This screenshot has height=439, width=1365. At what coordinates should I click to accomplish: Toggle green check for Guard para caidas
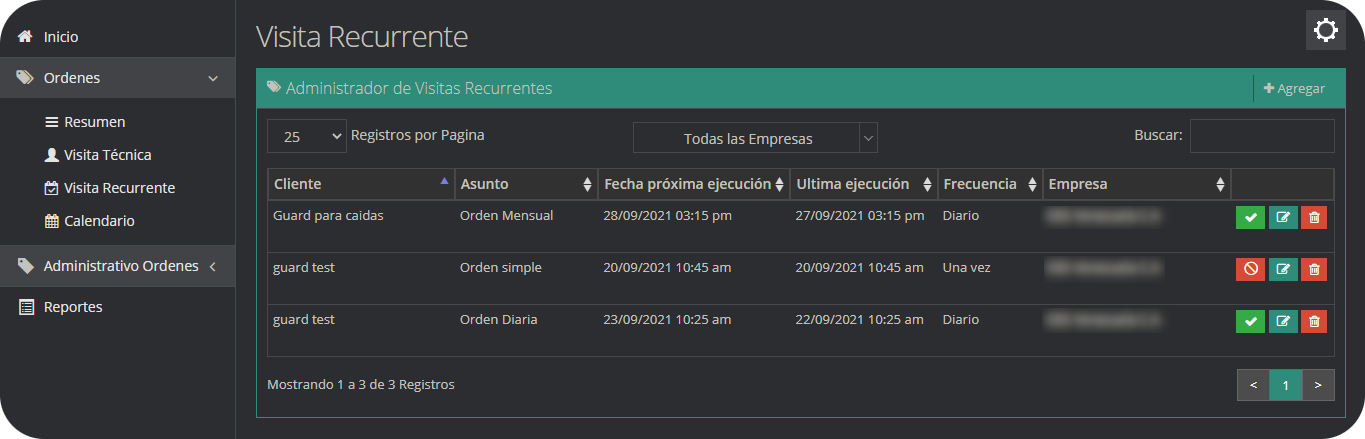[x=1250, y=217]
